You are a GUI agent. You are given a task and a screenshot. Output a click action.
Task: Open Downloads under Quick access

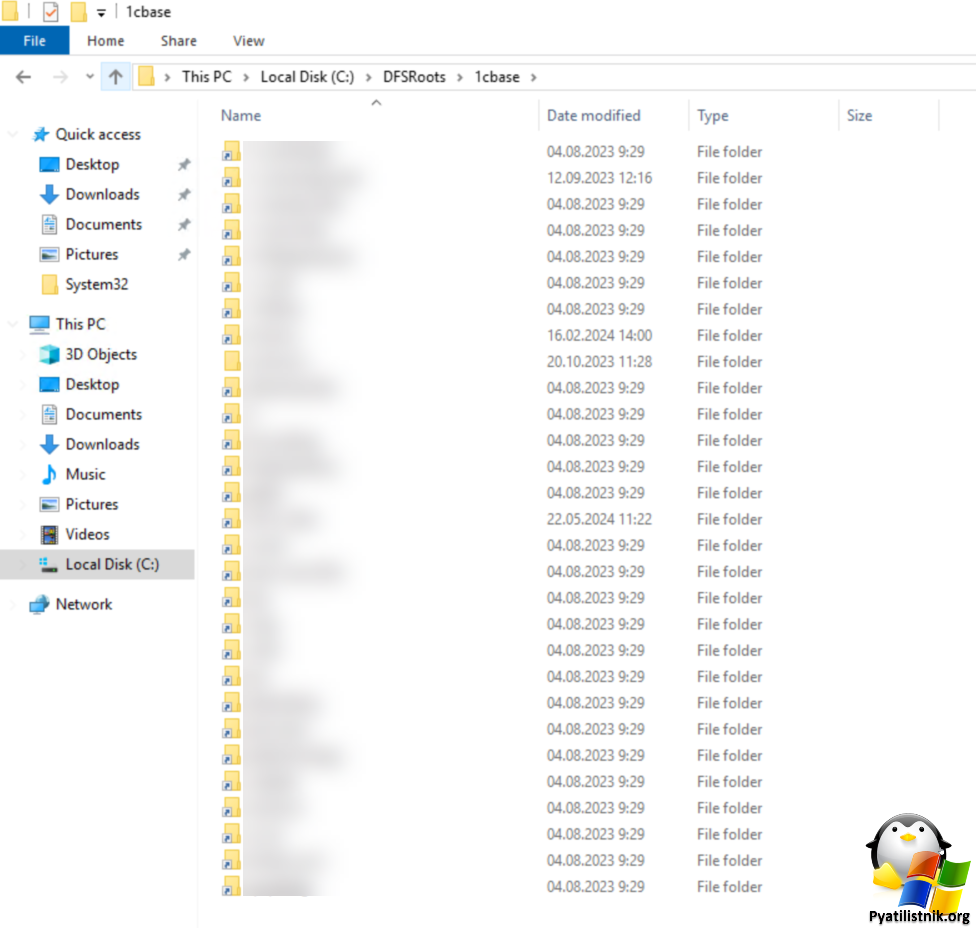point(102,194)
